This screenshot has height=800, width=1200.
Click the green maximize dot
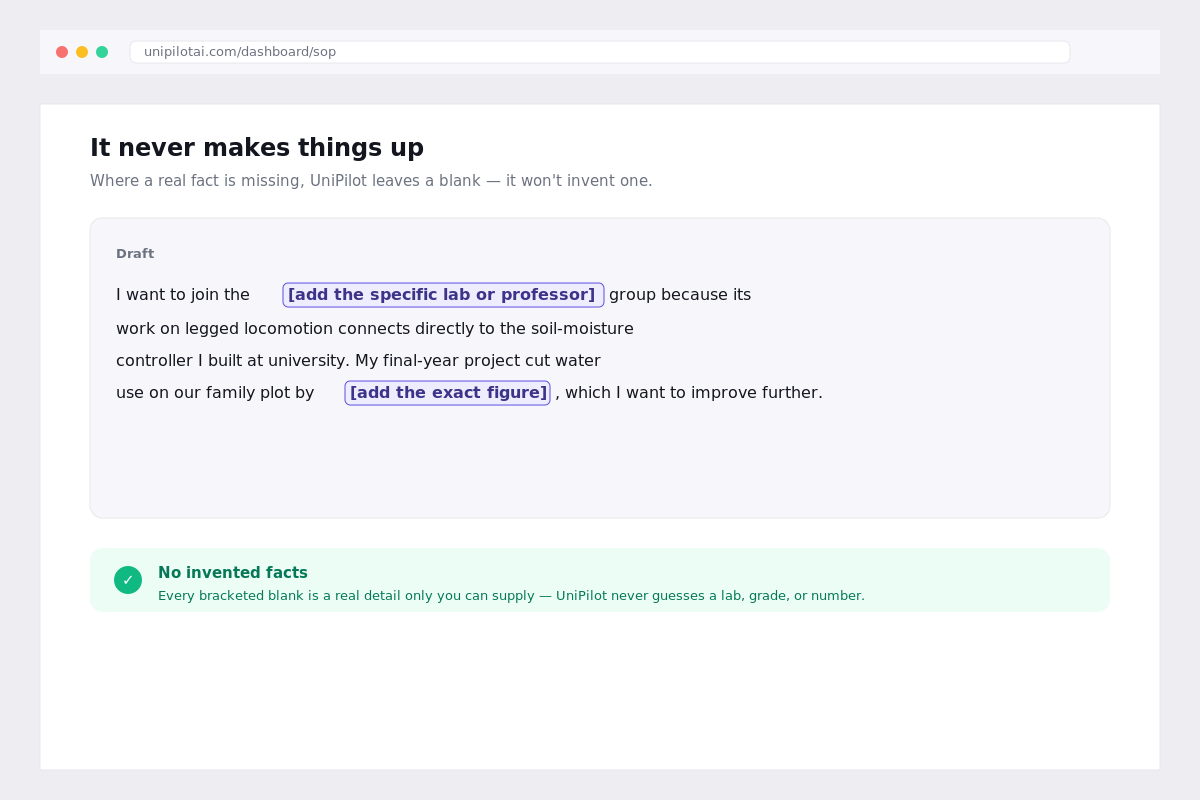click(x=102, y=52)
